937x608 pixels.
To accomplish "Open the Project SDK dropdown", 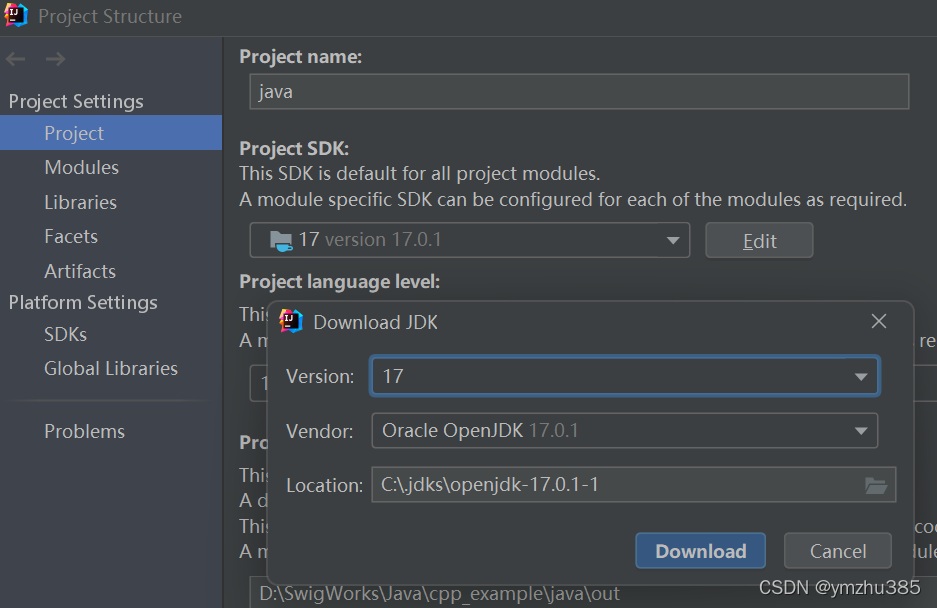I will tap(470, 240).
